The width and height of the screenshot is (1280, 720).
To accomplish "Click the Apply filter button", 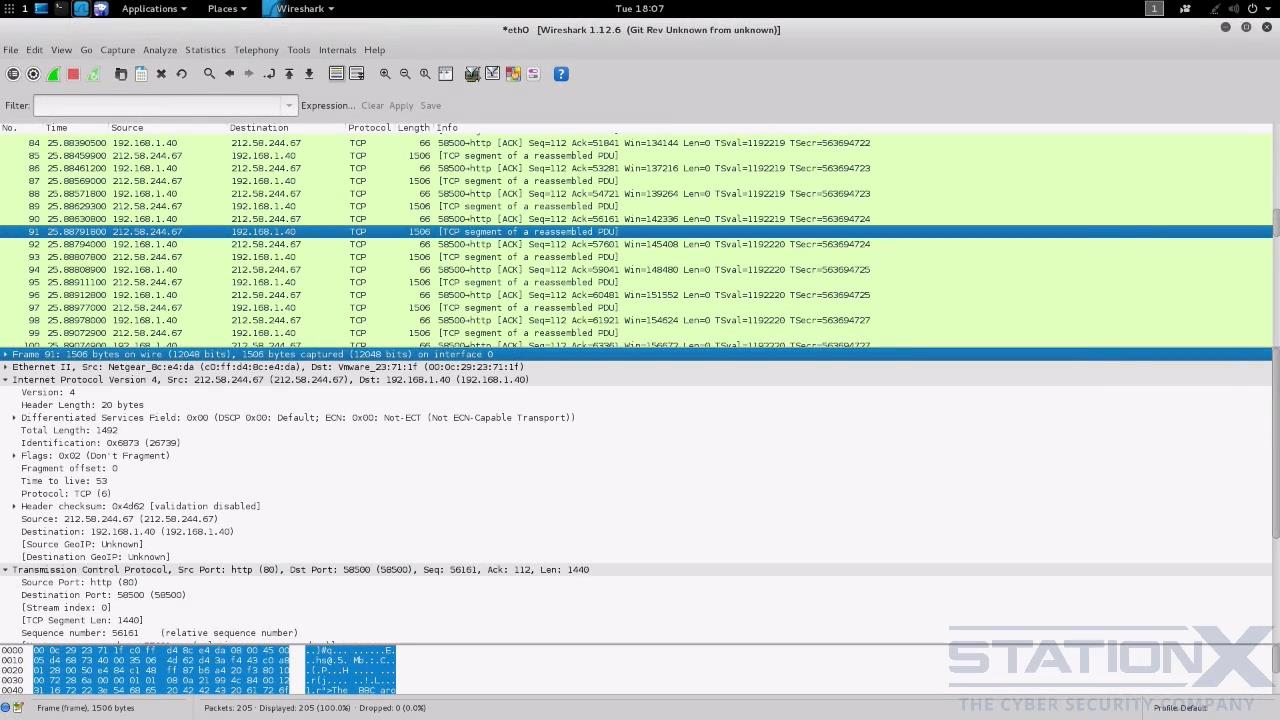I will 401,105.
